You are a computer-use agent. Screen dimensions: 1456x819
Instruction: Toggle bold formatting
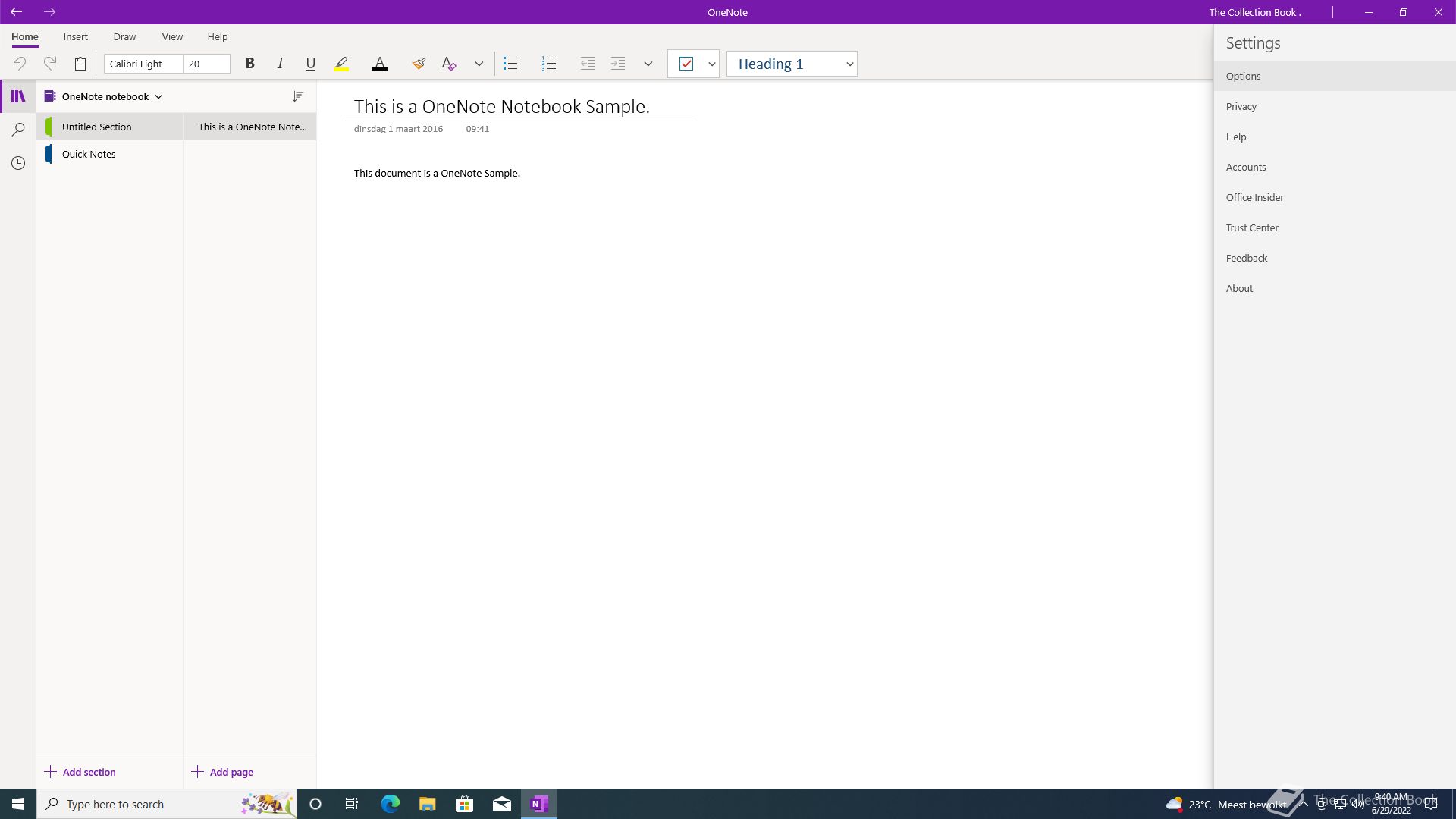click(x=249, y=64)
